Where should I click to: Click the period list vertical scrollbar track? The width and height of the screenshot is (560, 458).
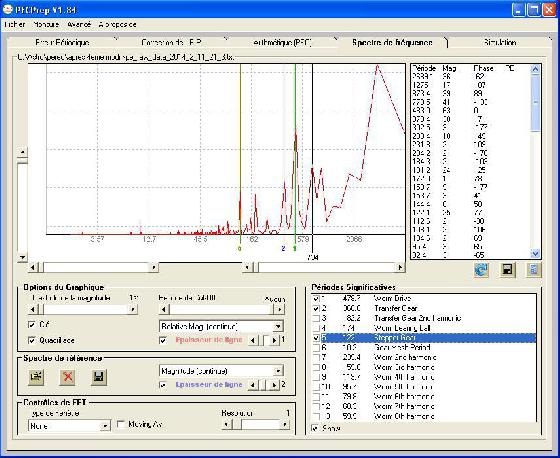[x=535, y=189]
